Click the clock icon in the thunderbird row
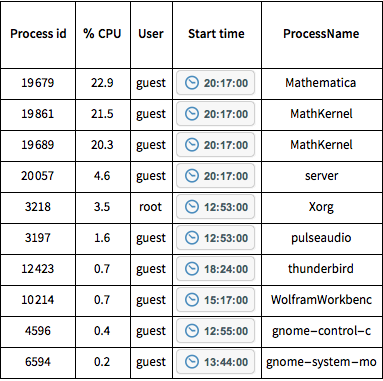This screenshot has height=381, width=383. pos(192,269)
